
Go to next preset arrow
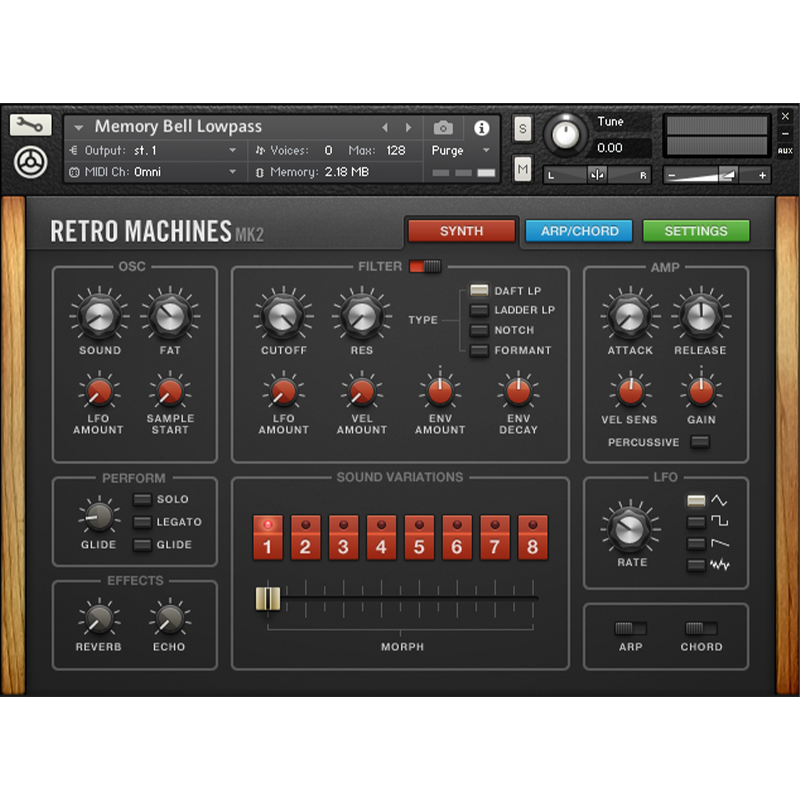[x=408, y=128]
